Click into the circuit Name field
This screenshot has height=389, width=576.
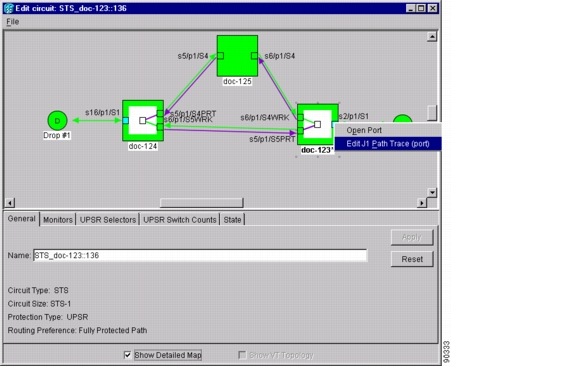(x=200, y=255)
